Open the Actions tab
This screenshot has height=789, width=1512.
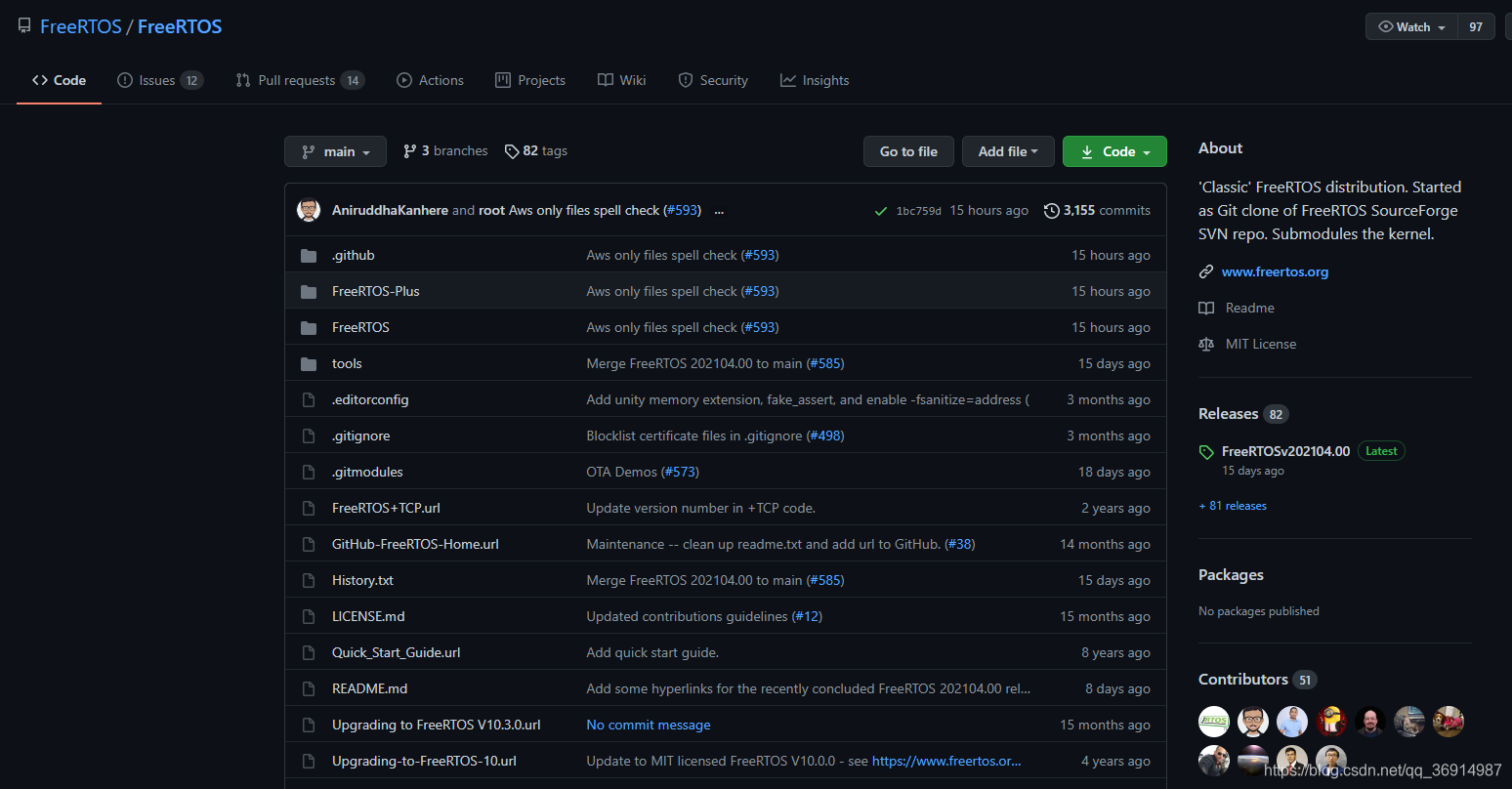pyautogui.click(x=430, y=80)
